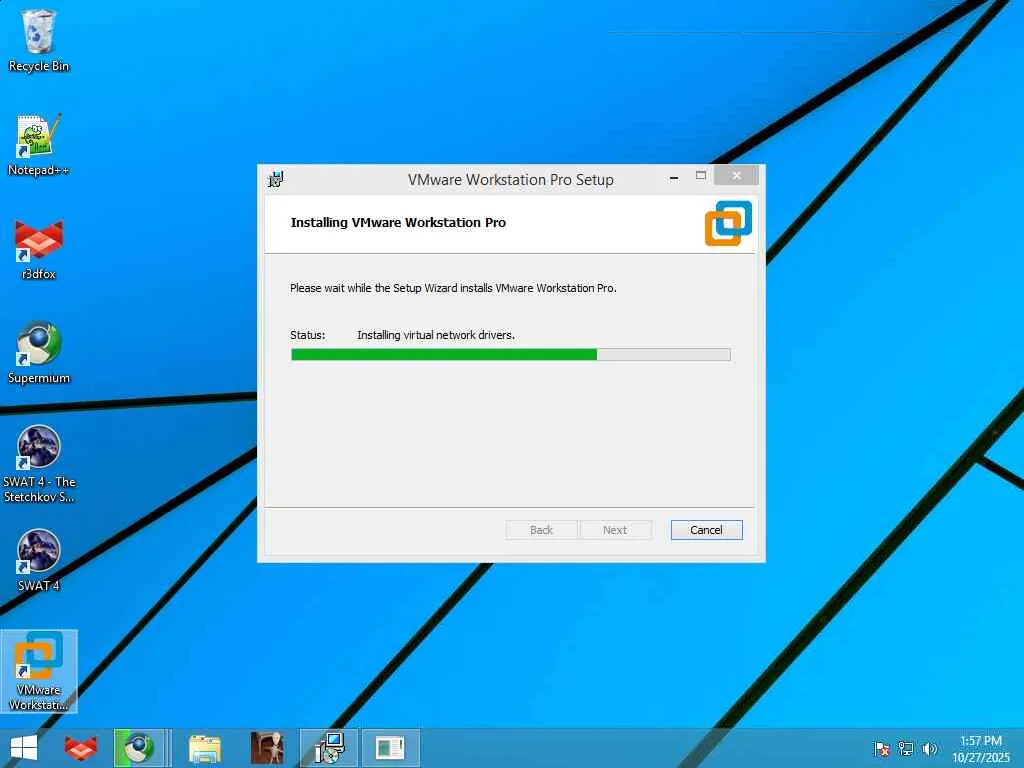
Task: Cancel the VMware Workstation Pro installation
Action: (707, 530)
